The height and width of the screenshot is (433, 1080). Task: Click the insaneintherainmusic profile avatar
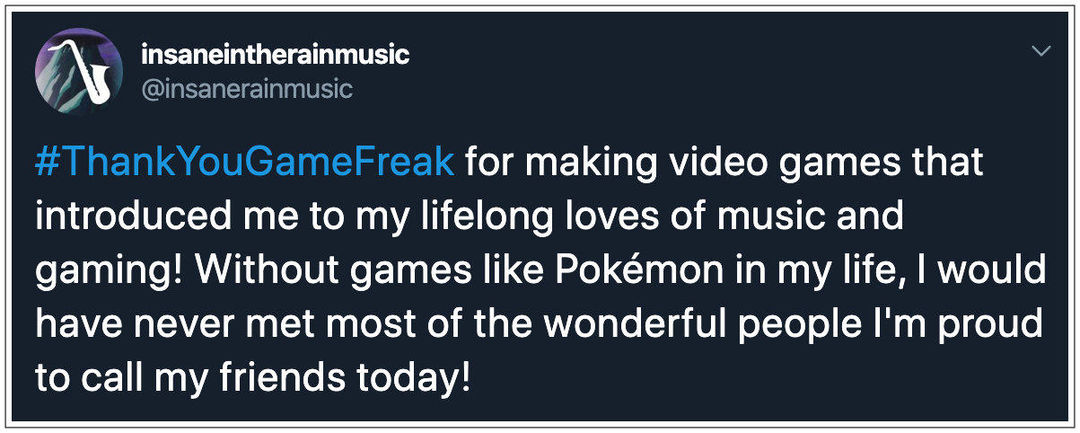tap(79, 71)
